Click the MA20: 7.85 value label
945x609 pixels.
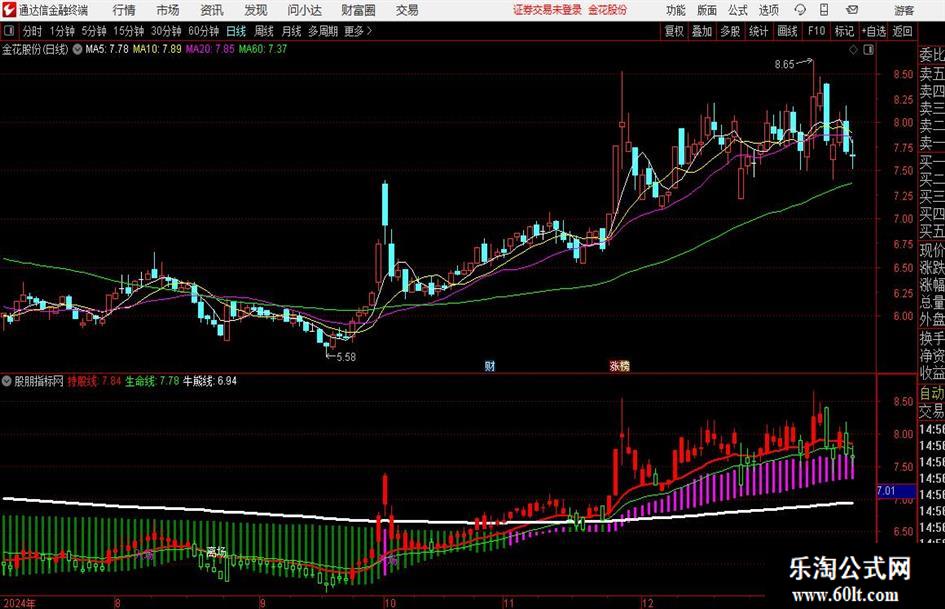click(210, 49)
